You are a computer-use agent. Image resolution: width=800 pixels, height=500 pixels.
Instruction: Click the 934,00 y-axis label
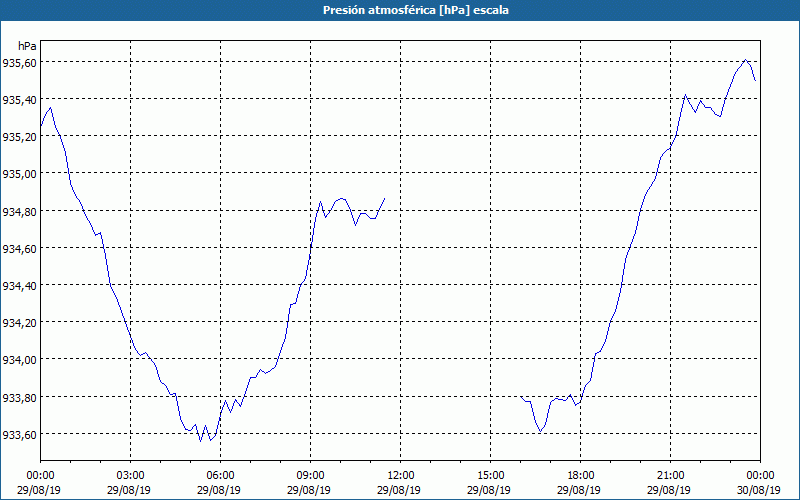click(x=20, y=361)
